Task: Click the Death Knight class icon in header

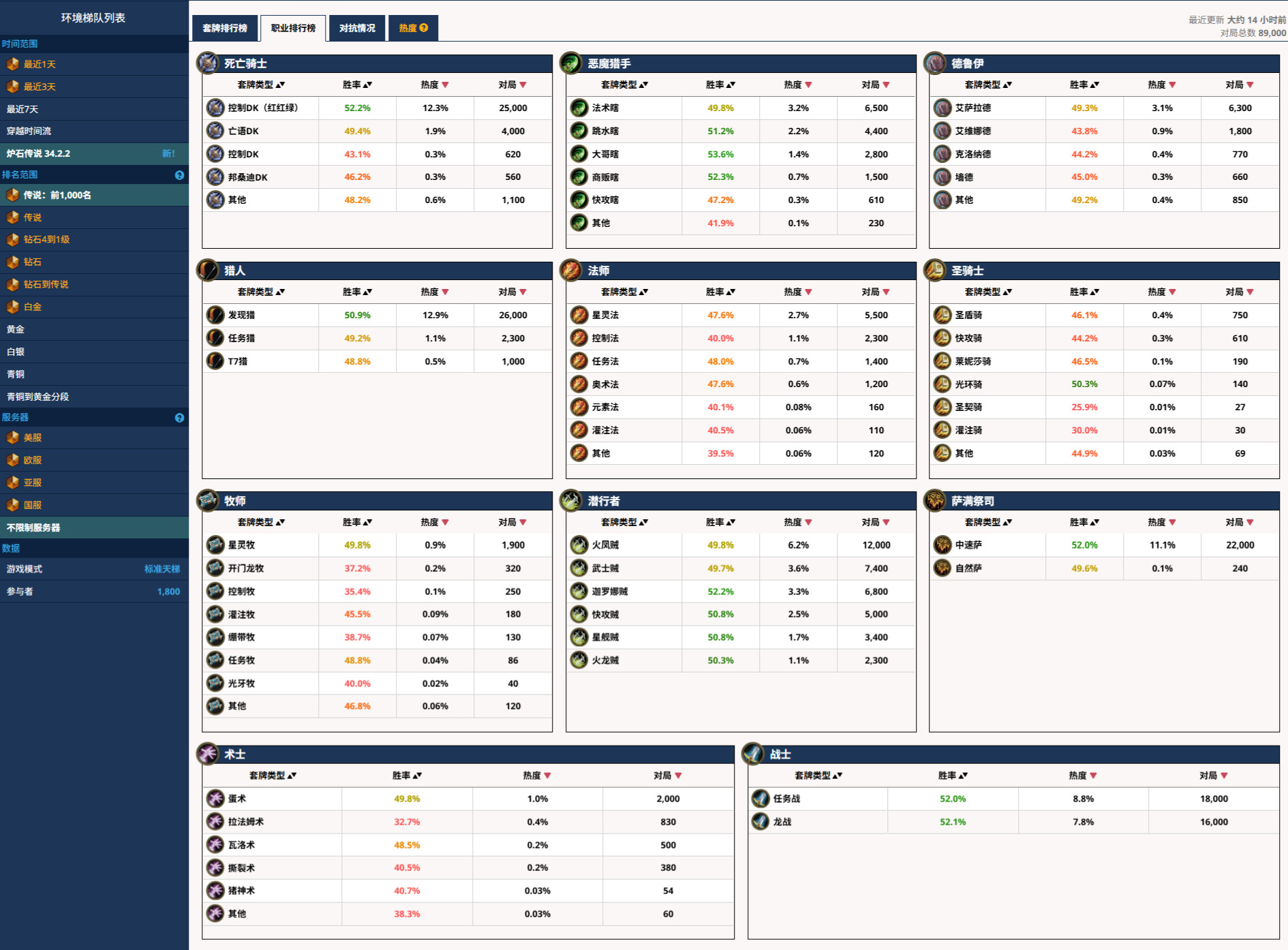Action: tap(207, 63)
